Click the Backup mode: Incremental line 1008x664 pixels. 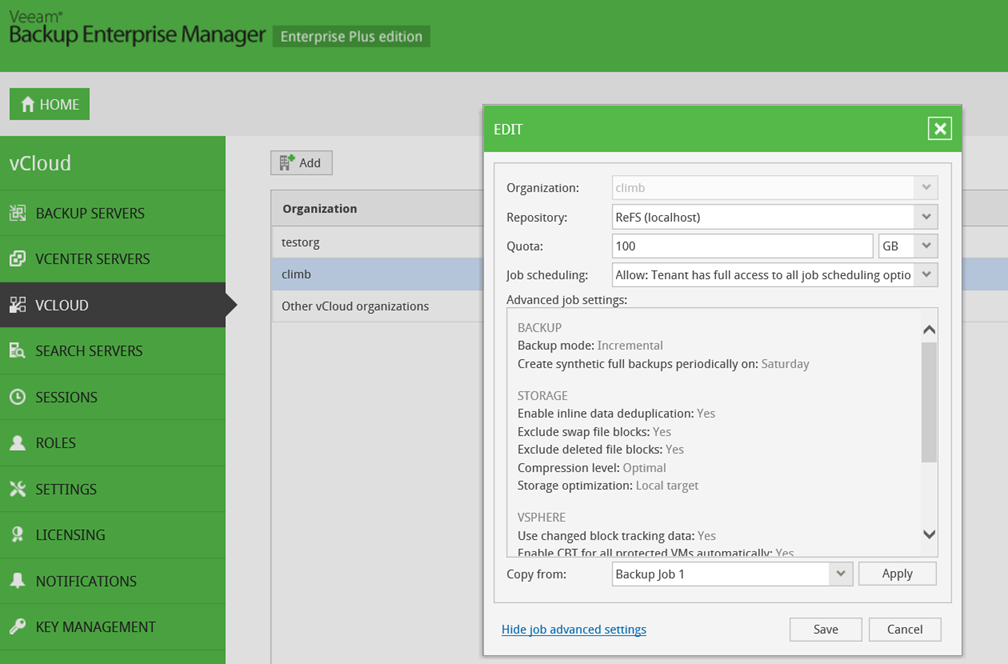coord(590,345)
